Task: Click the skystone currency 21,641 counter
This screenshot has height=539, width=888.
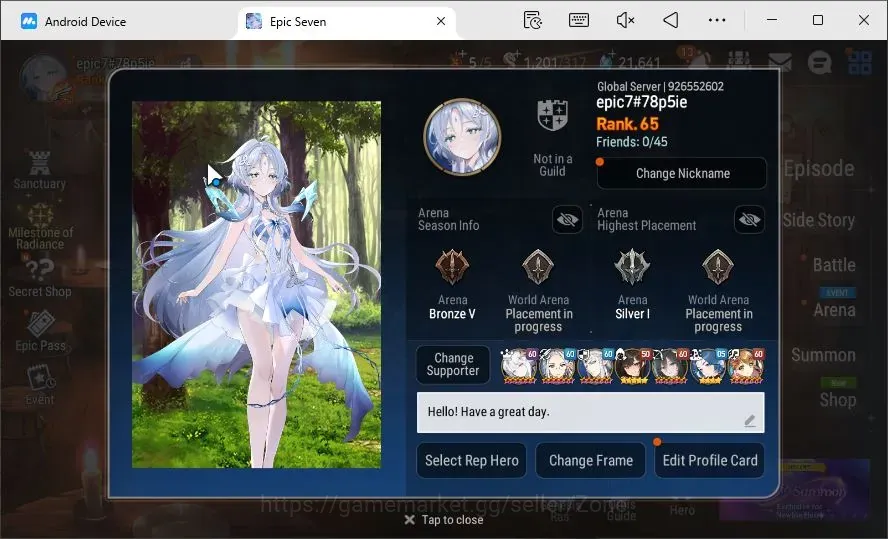Action: [x=630, y=61]
